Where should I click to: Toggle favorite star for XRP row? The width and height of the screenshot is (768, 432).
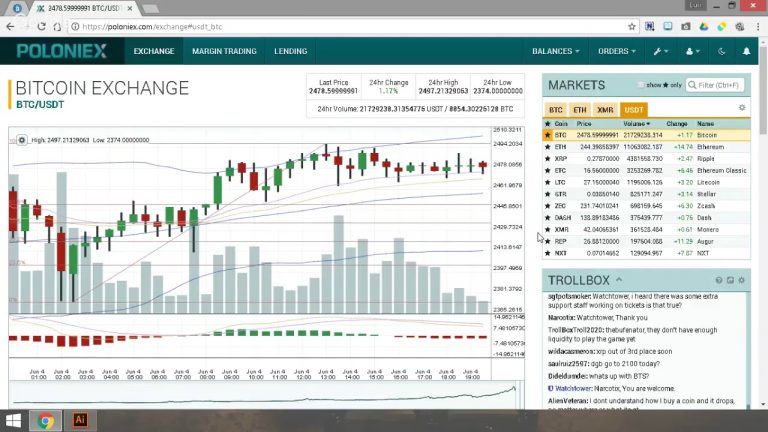coord(548,159)
